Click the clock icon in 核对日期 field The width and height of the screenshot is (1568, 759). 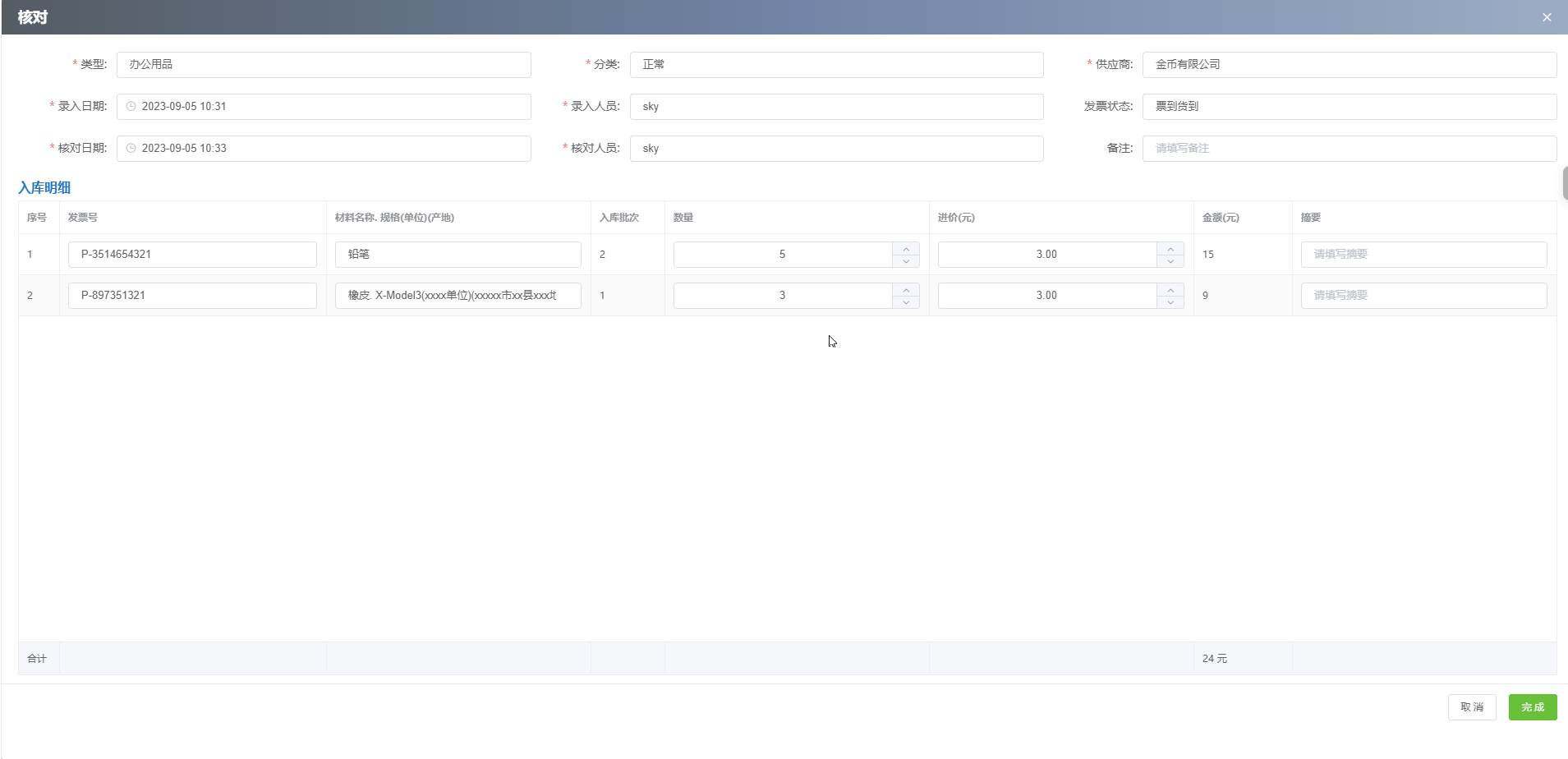(131, 148)
